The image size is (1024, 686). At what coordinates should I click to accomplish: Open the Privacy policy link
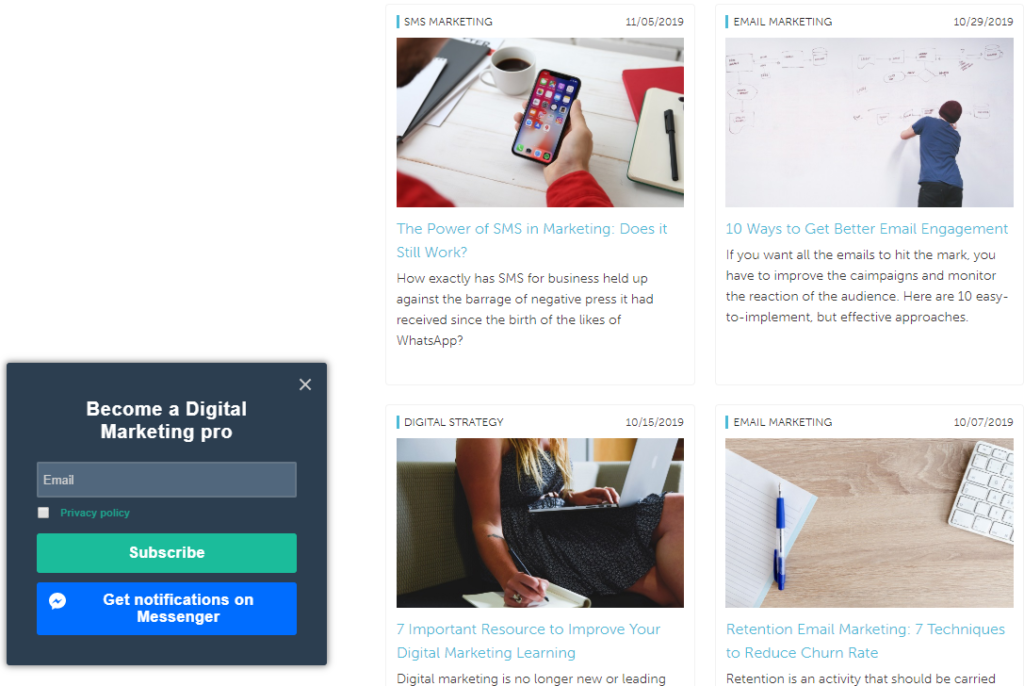pos(95,513)
